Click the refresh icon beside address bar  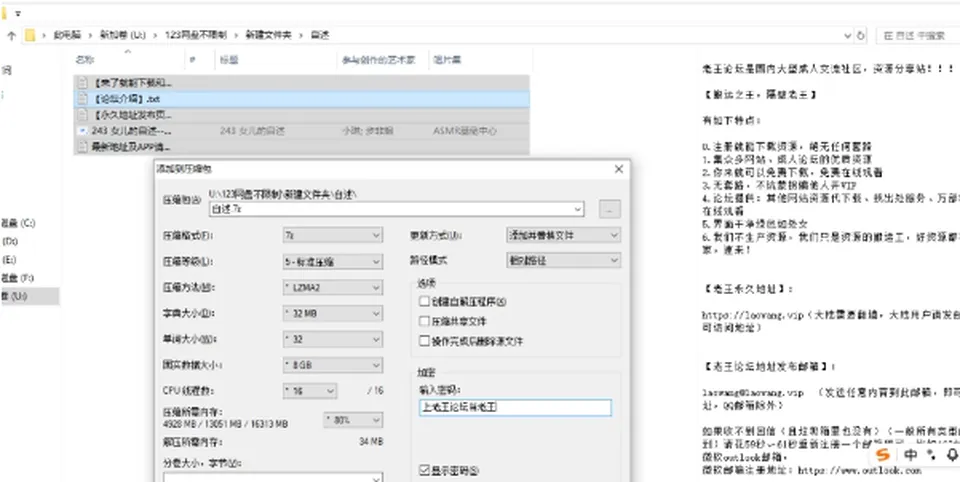pyautogui.click(x=861, y=36)
